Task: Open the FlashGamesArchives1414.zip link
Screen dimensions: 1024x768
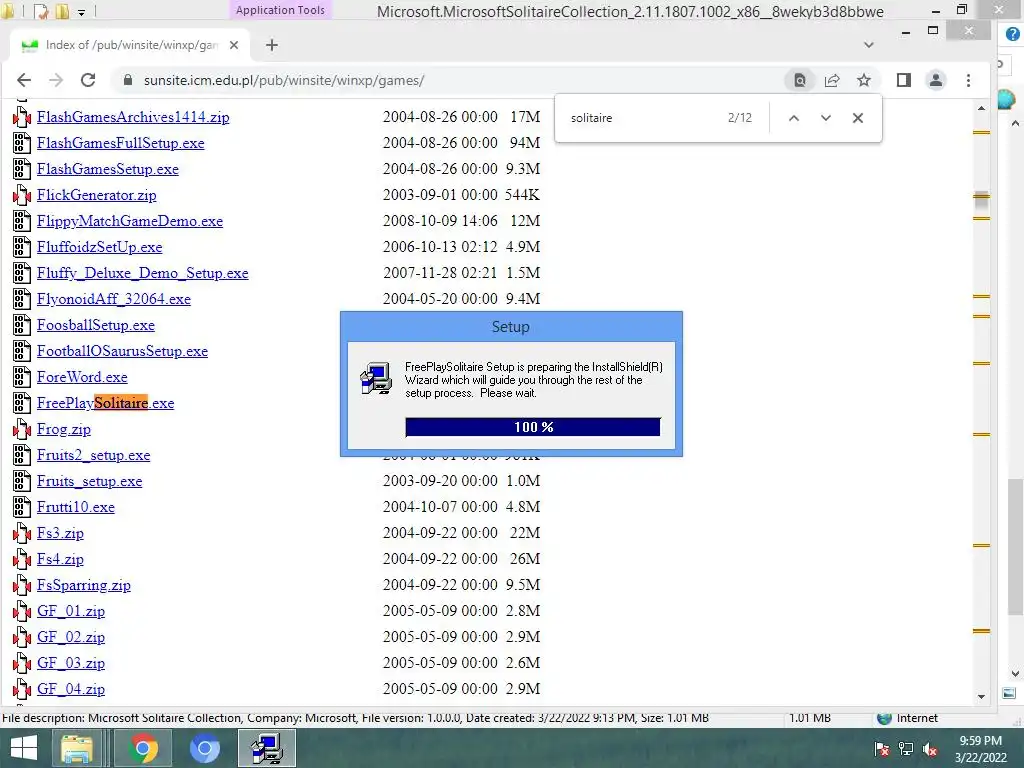Action: (133, 117)
